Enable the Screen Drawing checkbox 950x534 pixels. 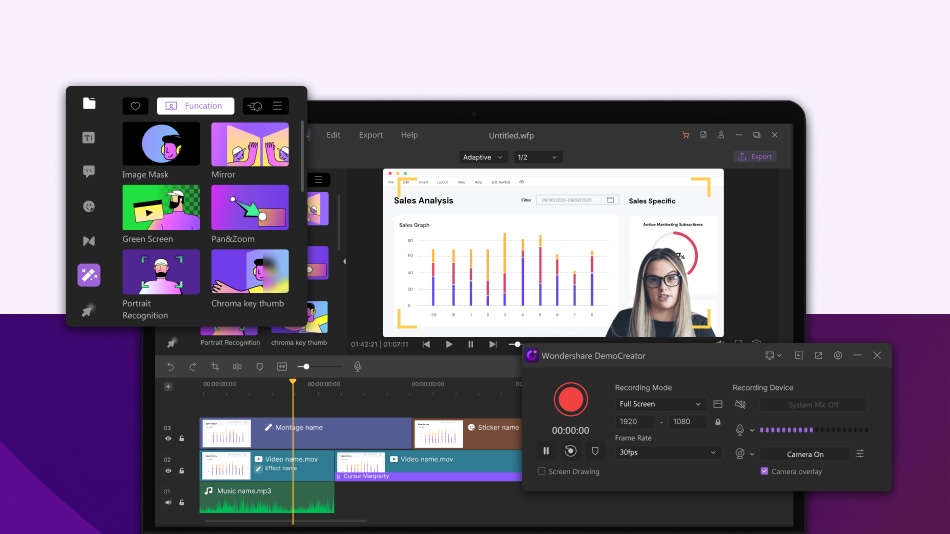(542, 471)
